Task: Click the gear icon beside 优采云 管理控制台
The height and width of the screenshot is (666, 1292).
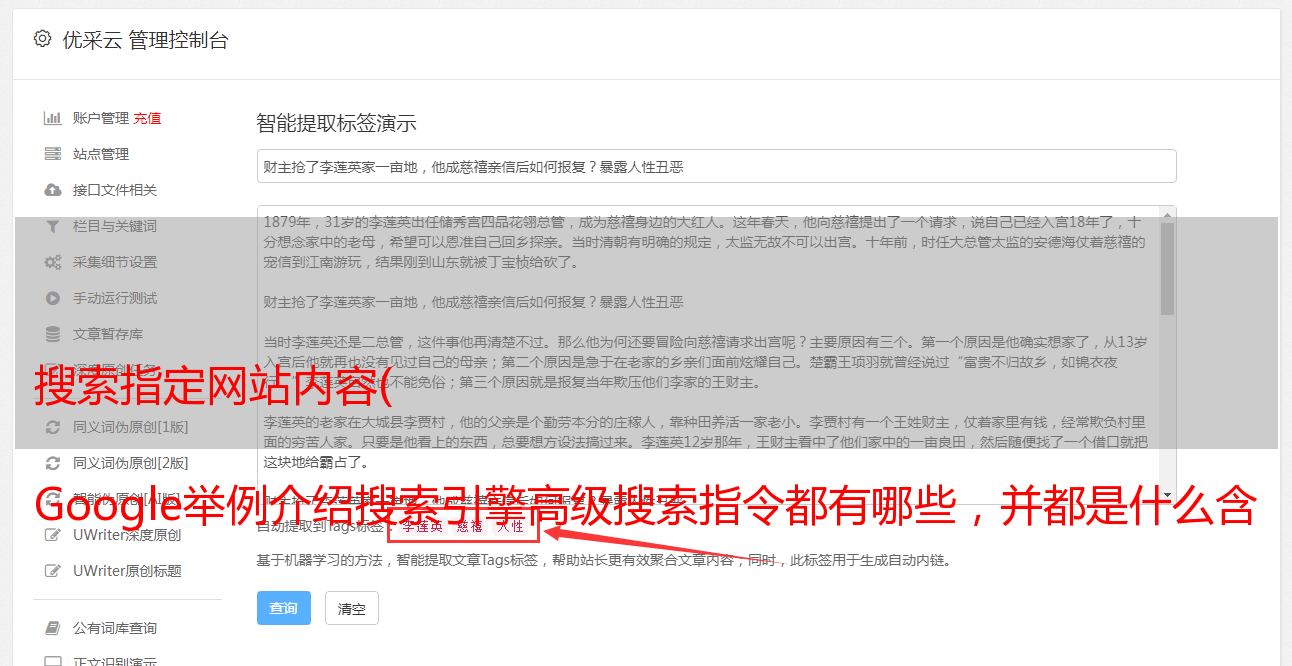Action: tap(42, 39)
